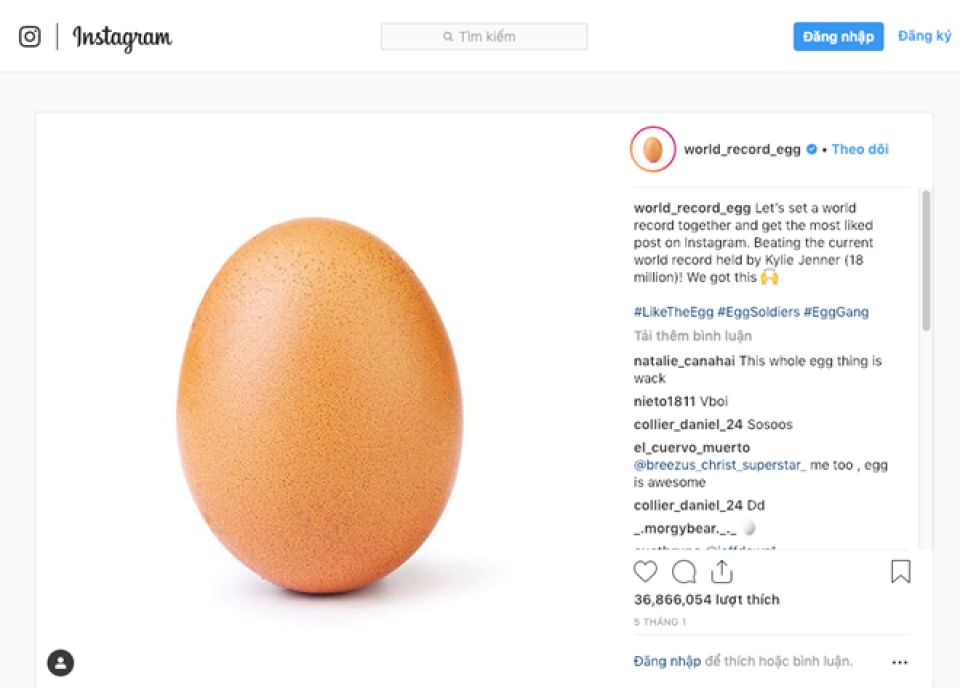Open comments via the speech bubble icon
Screen dimensions: 960x688
click(684, 571)
